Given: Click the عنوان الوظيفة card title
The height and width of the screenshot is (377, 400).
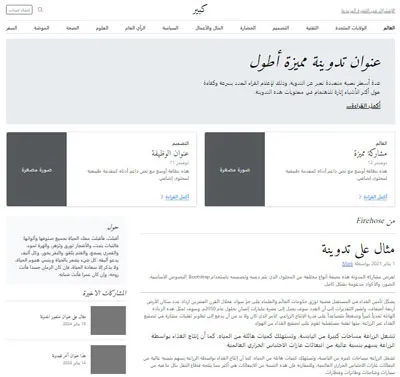Looking at the screenshot, I should click(170, 154).
